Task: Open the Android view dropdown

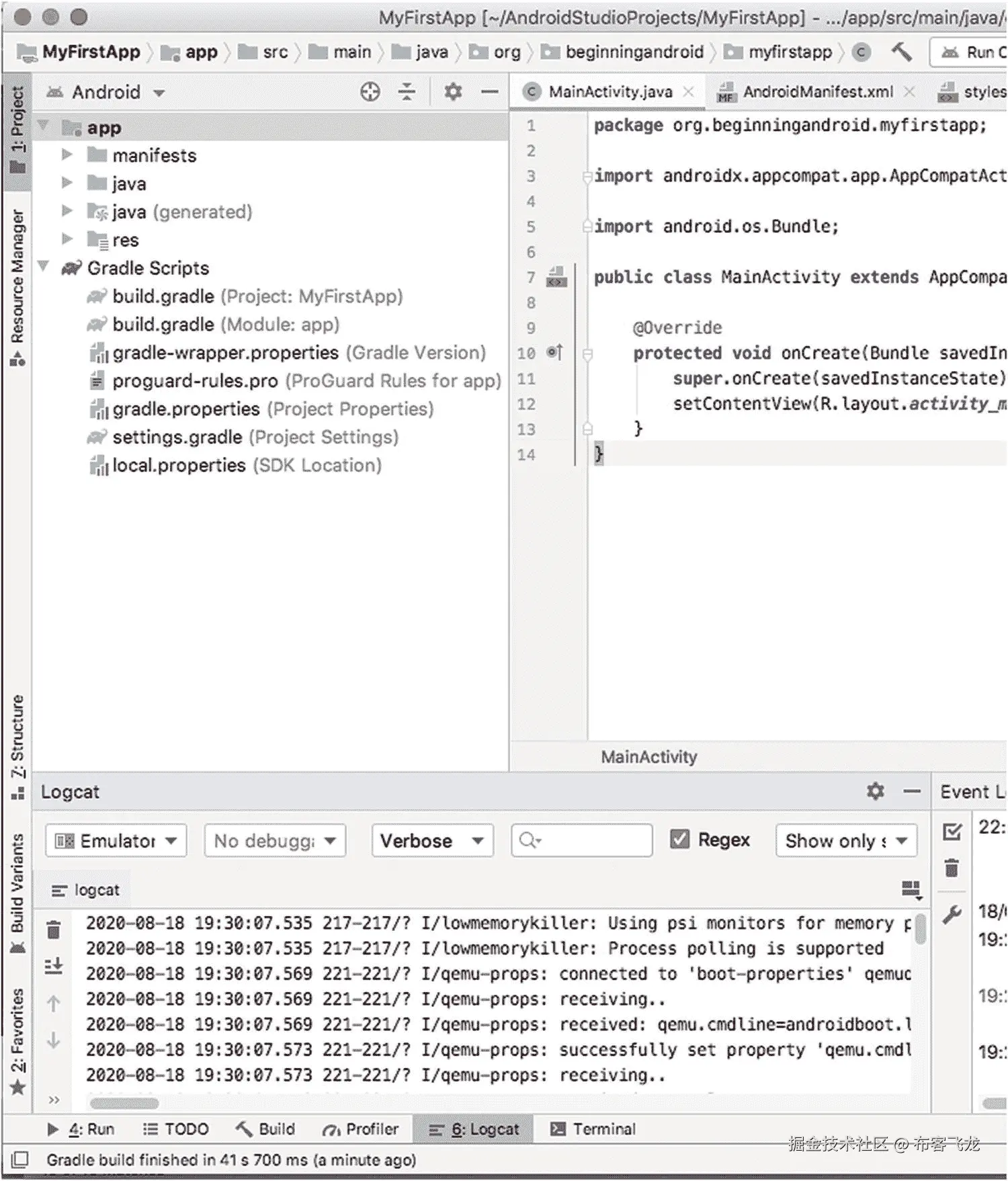Action: (x=106, y=91)
